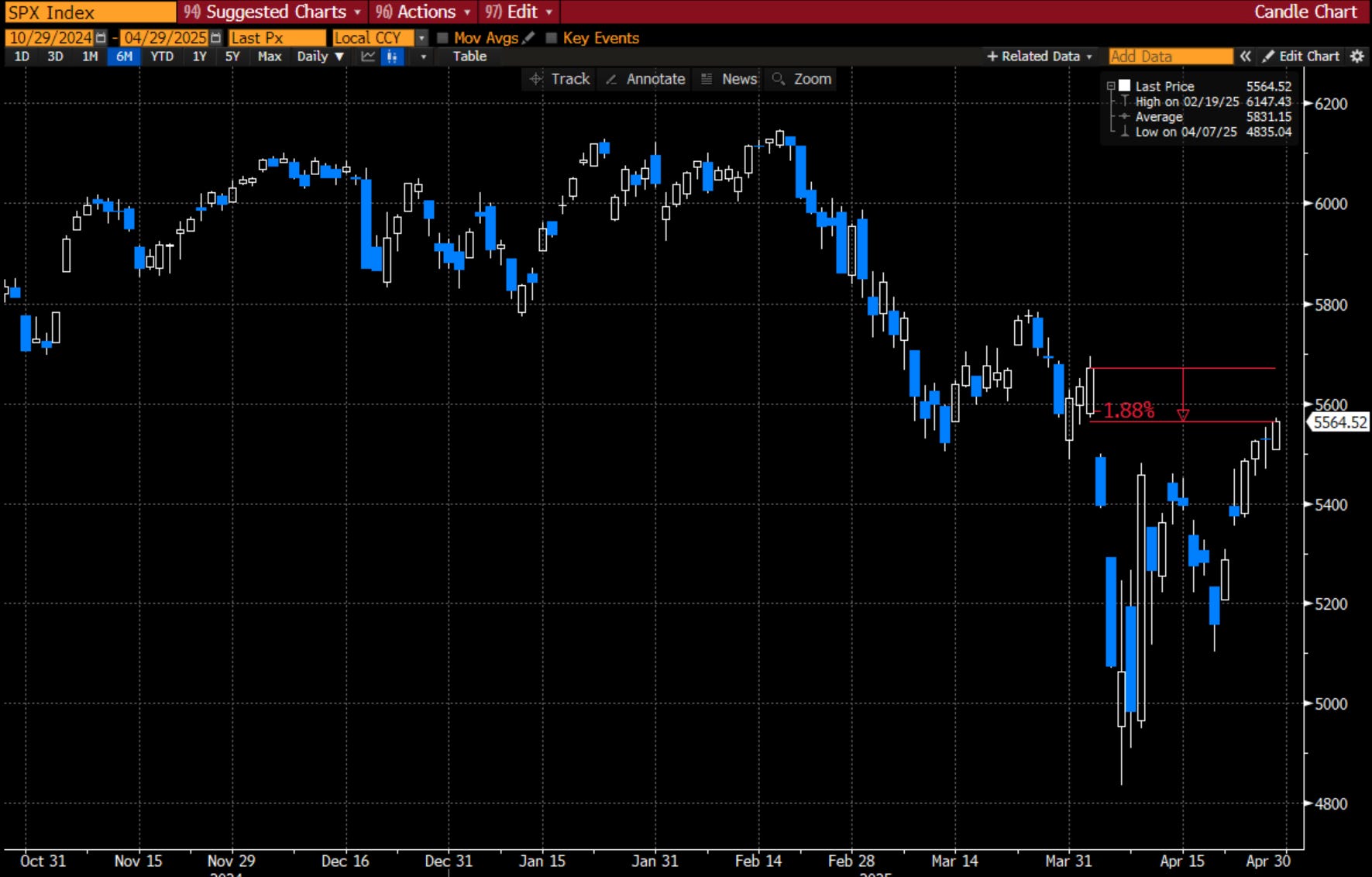
Task: Select the YTD time range
Action: click(x=162, y=57)
